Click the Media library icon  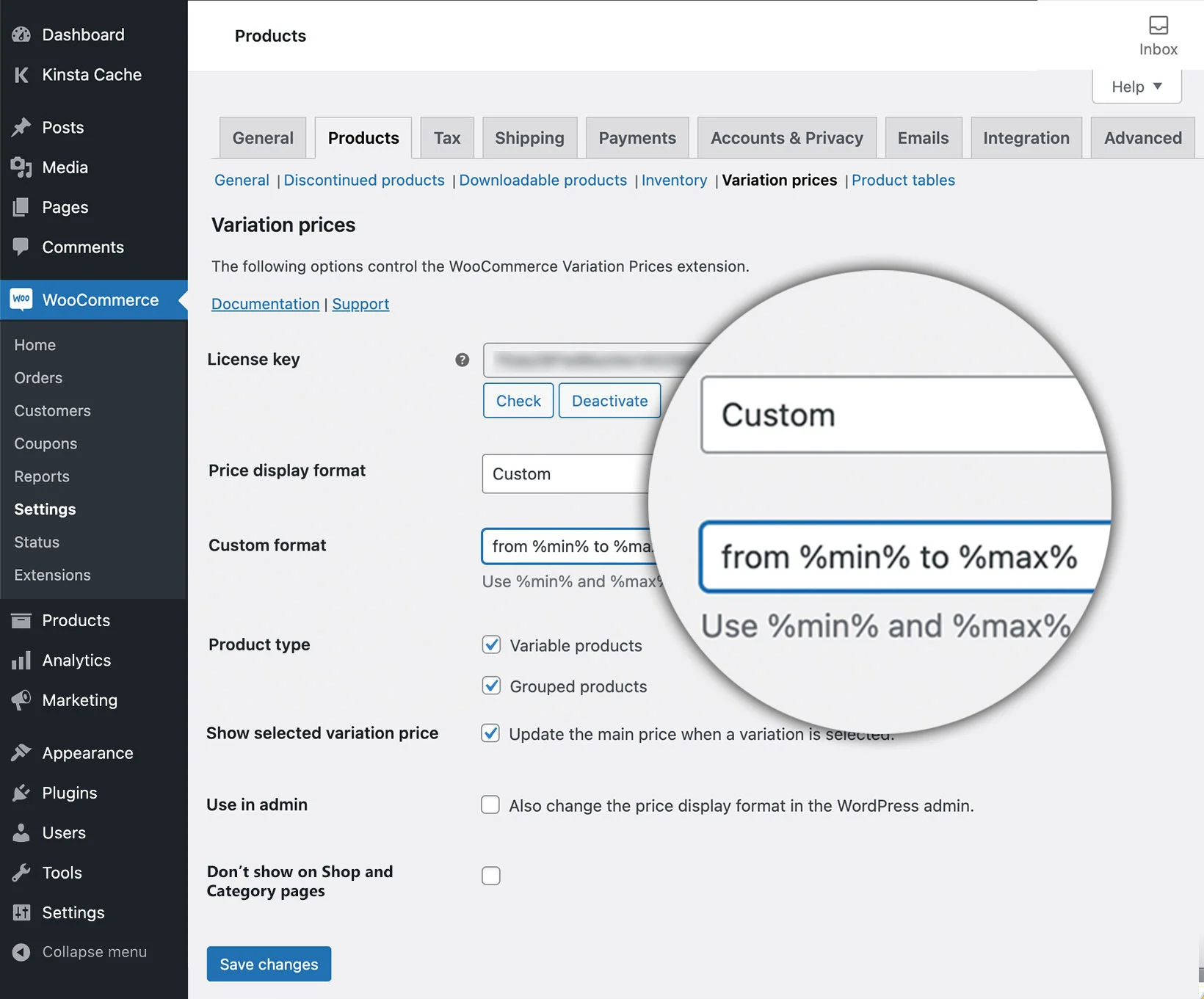(21, 167)
